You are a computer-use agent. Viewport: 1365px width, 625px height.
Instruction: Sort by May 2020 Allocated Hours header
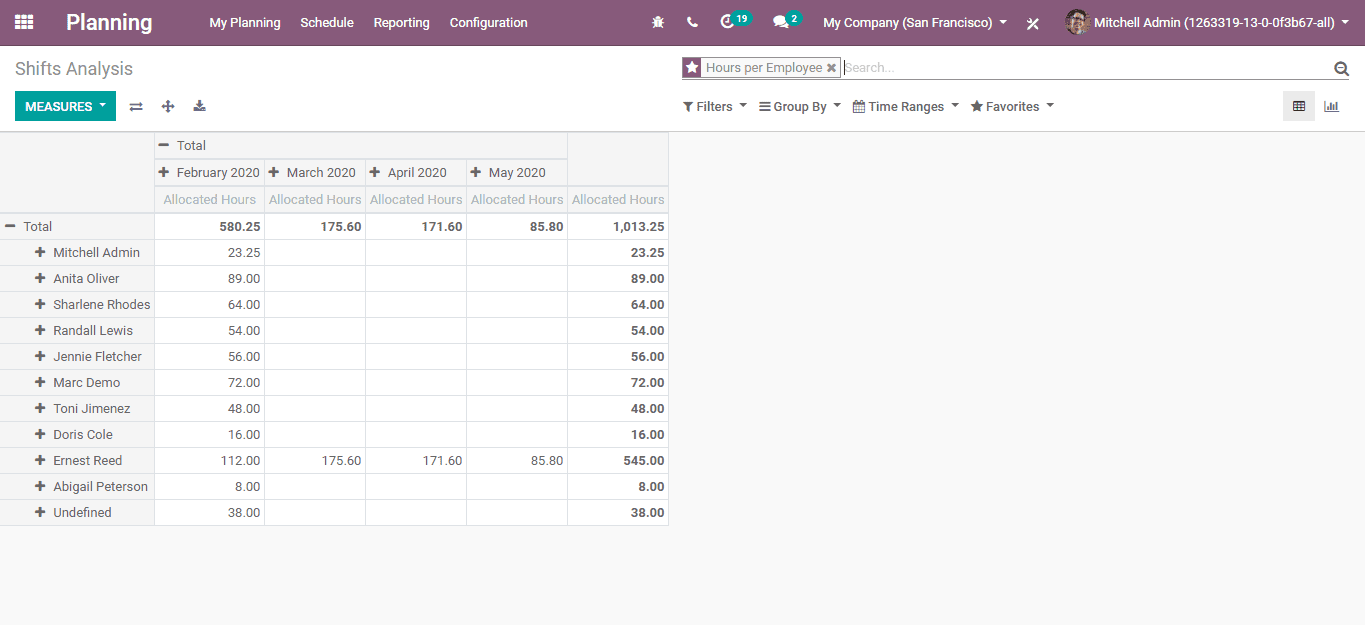[516, 199]
